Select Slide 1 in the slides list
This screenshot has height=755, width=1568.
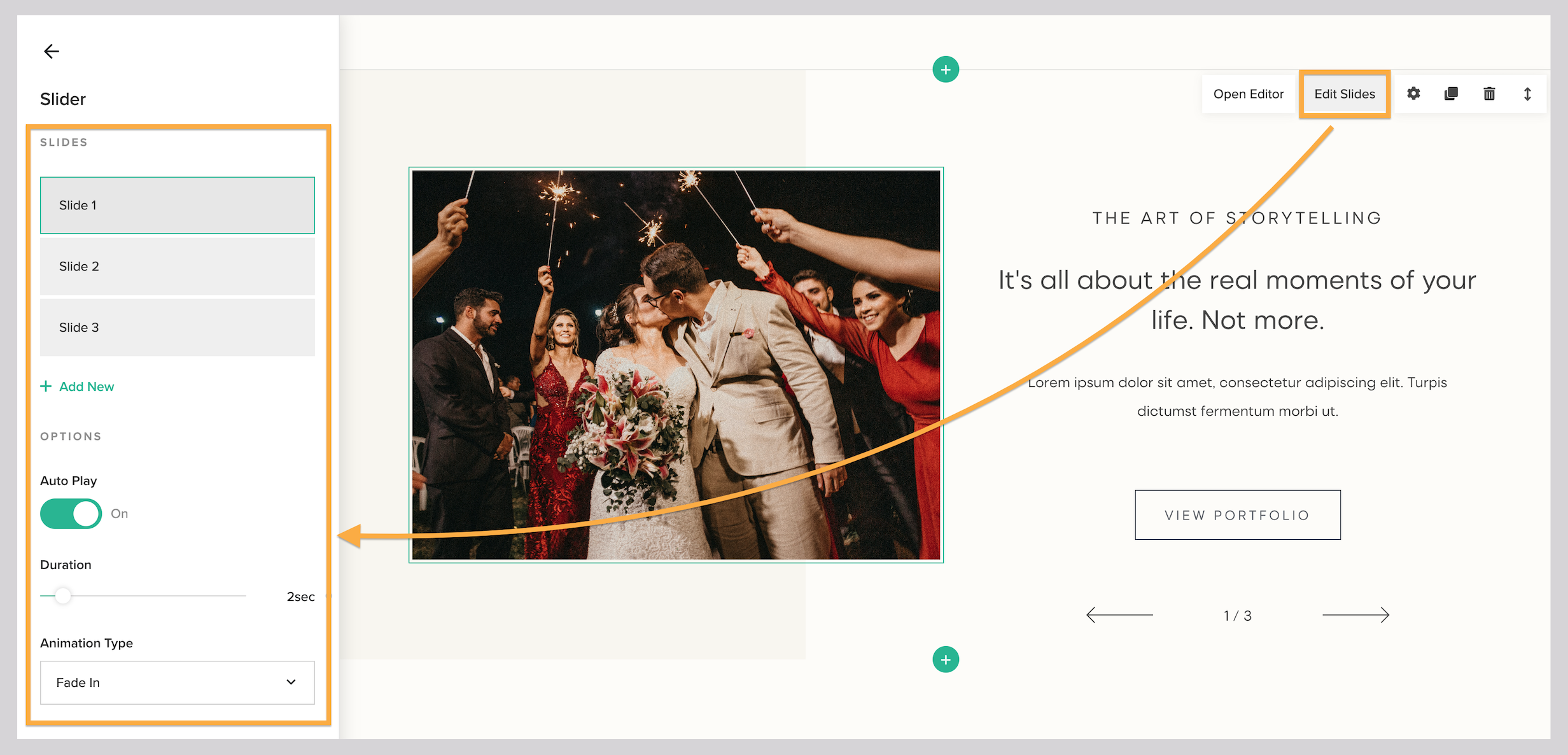tap(177, 205)
